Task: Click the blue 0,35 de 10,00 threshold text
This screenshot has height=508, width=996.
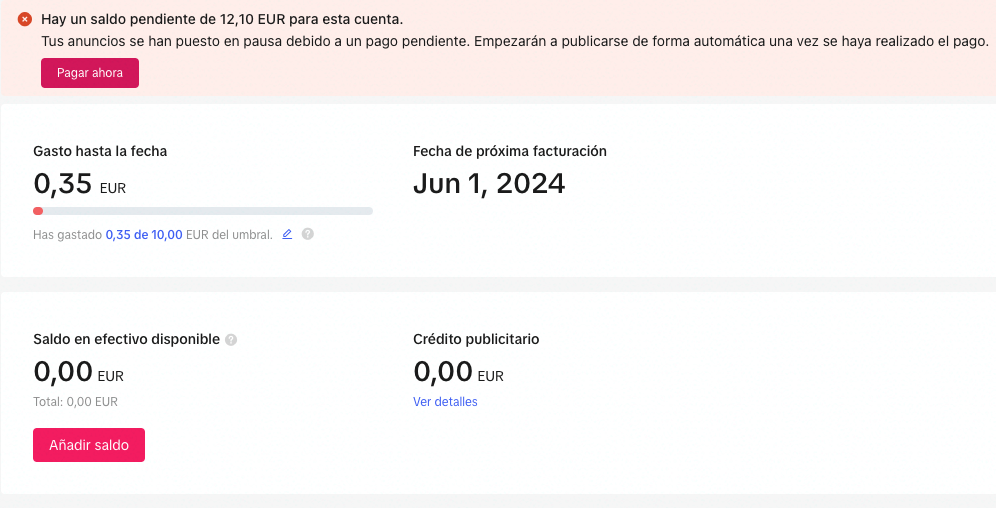Action: (x=144, y=235)
